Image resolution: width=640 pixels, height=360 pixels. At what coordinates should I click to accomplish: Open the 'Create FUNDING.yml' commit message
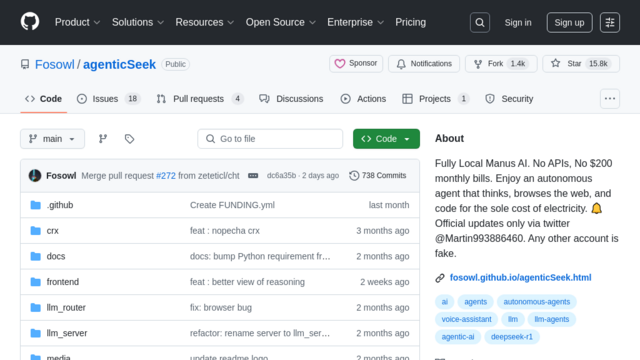(232, 205)
